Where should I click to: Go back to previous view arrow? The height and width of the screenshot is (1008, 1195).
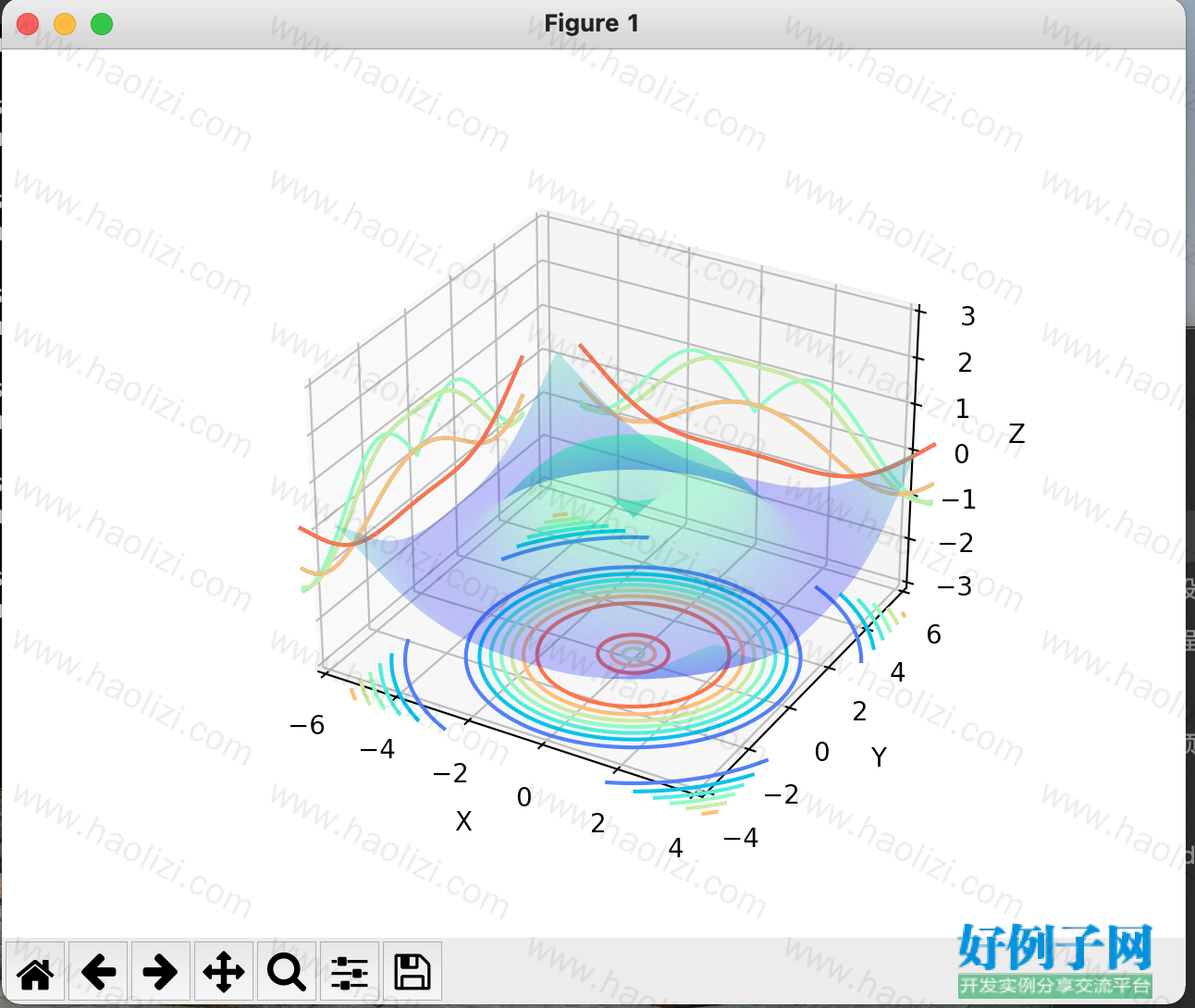(x=98, y=972)
